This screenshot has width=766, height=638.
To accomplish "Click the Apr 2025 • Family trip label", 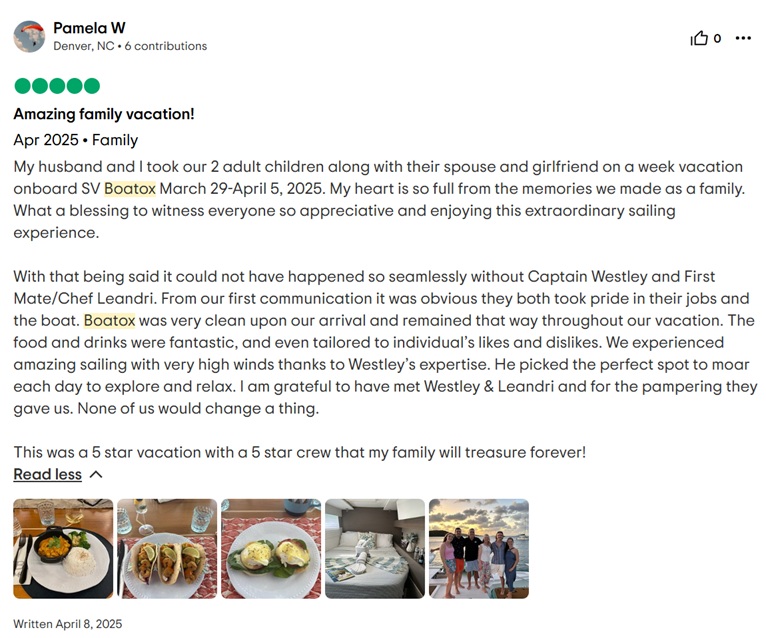I will [x=76, y=140].
